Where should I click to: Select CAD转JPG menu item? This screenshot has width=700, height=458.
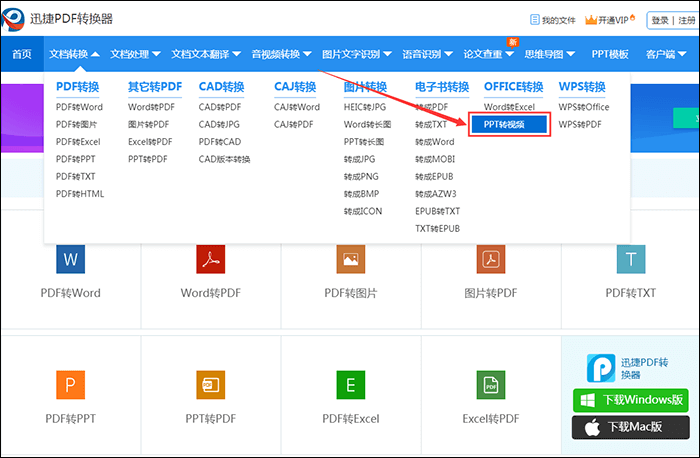click(x=219, y=125)
